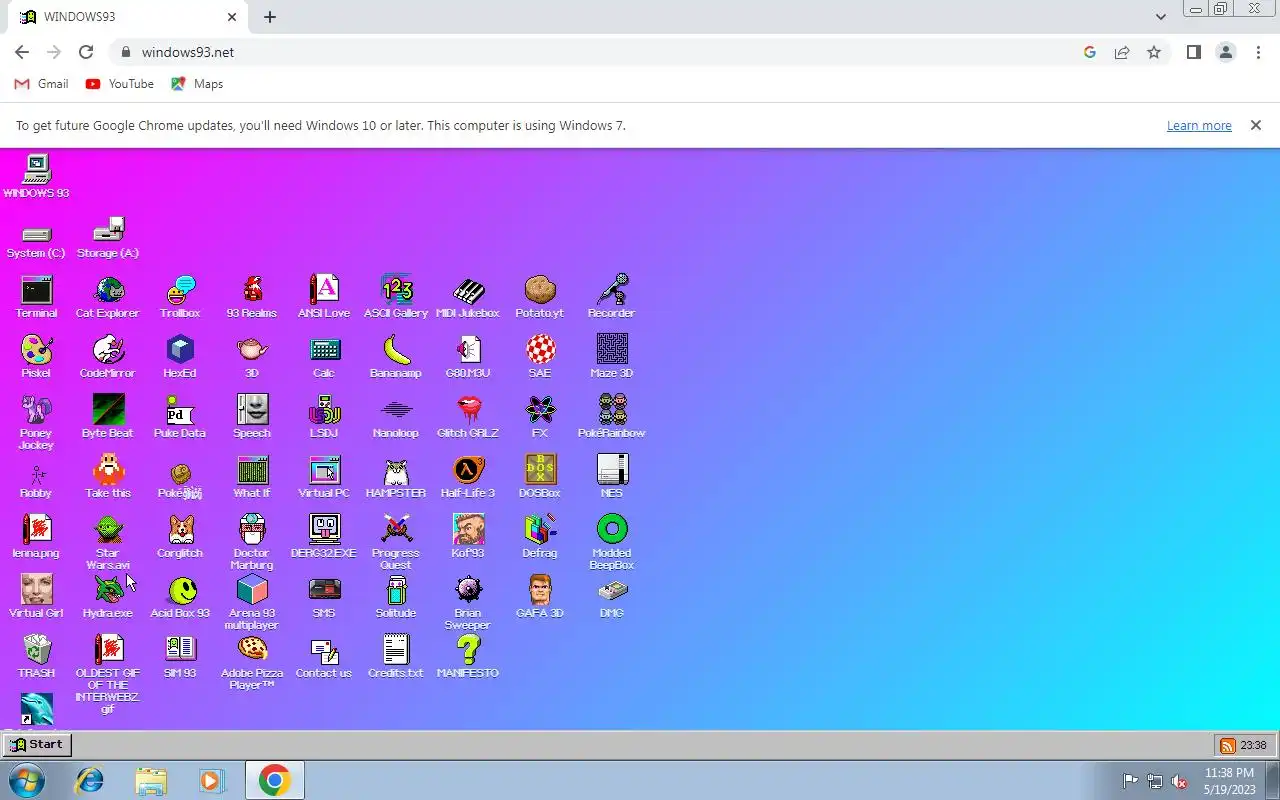Screen dimensions: 1280x800
Task: Open Glitch GRLZ lips icon
Action: click(468, 417)
